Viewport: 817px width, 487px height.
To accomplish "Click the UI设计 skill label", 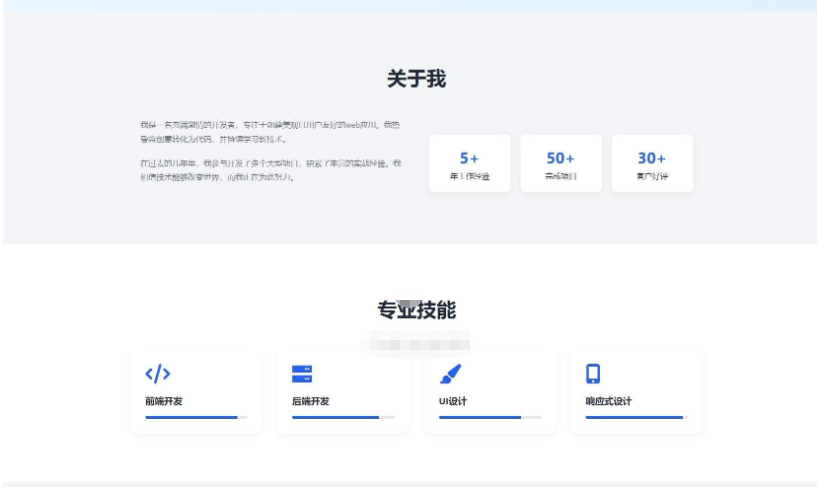I will (x=453, y=401).
